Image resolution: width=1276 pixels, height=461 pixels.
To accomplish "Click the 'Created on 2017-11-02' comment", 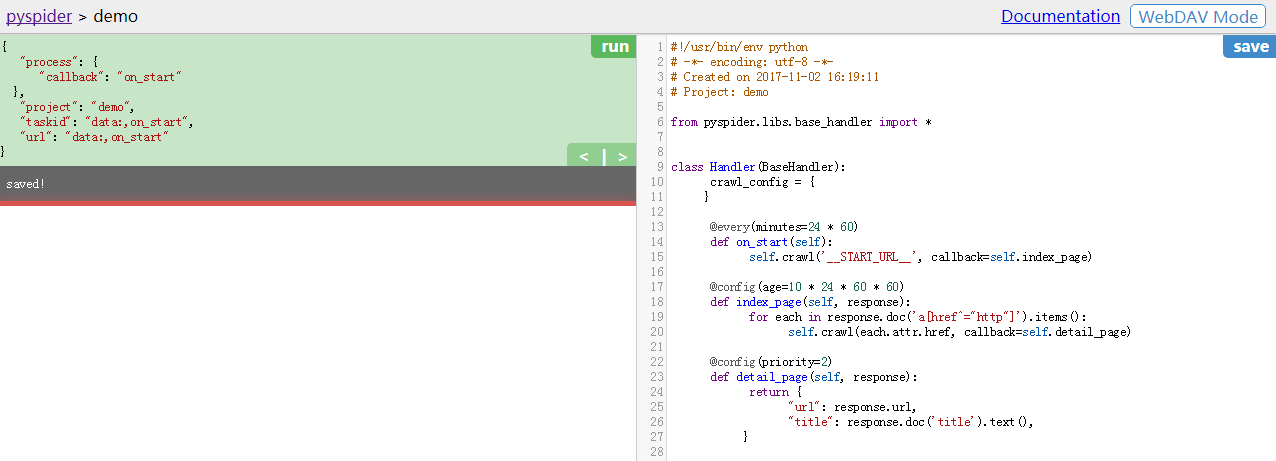I will tap(775, 77).
